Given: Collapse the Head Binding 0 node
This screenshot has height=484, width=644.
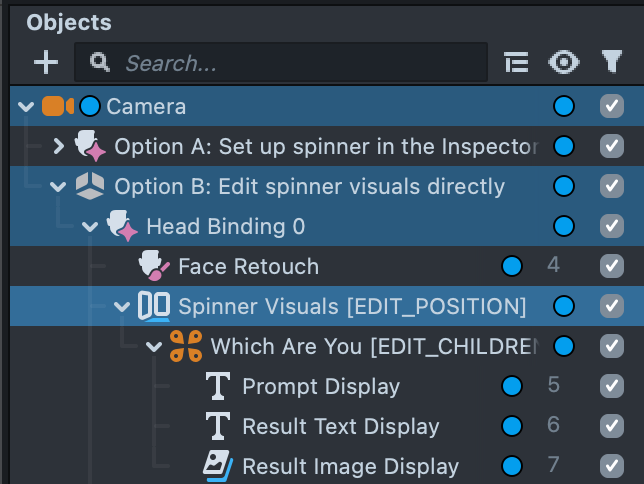Looking at the screenshot, I should point(91,226).
